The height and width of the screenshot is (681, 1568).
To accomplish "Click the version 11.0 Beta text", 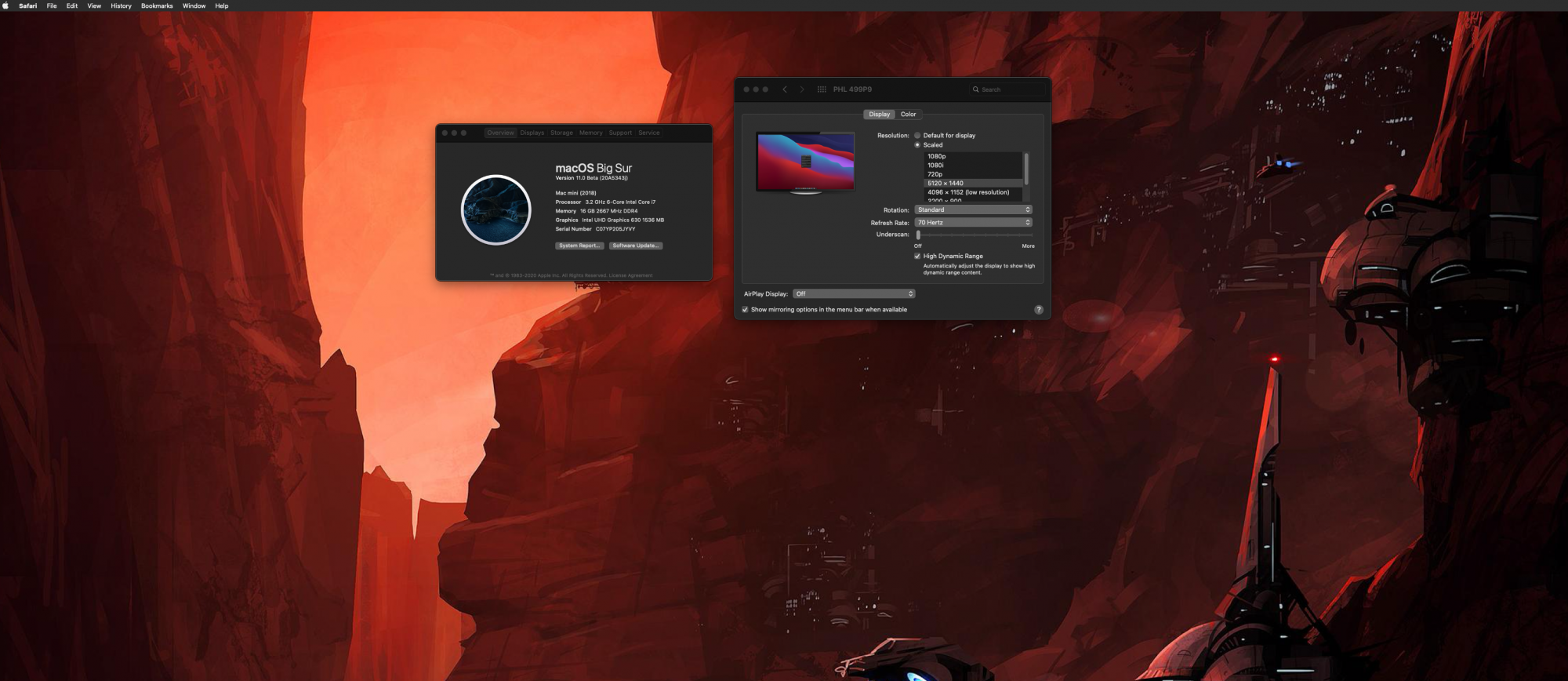I will (592, 178).
